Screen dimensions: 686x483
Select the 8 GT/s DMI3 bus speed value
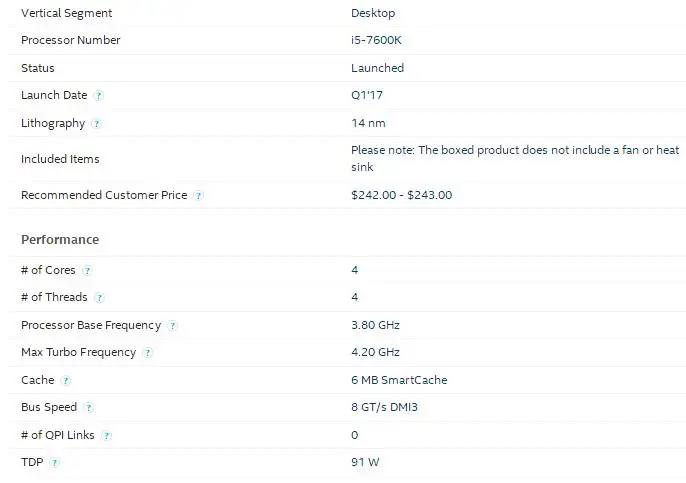point(384,407)
